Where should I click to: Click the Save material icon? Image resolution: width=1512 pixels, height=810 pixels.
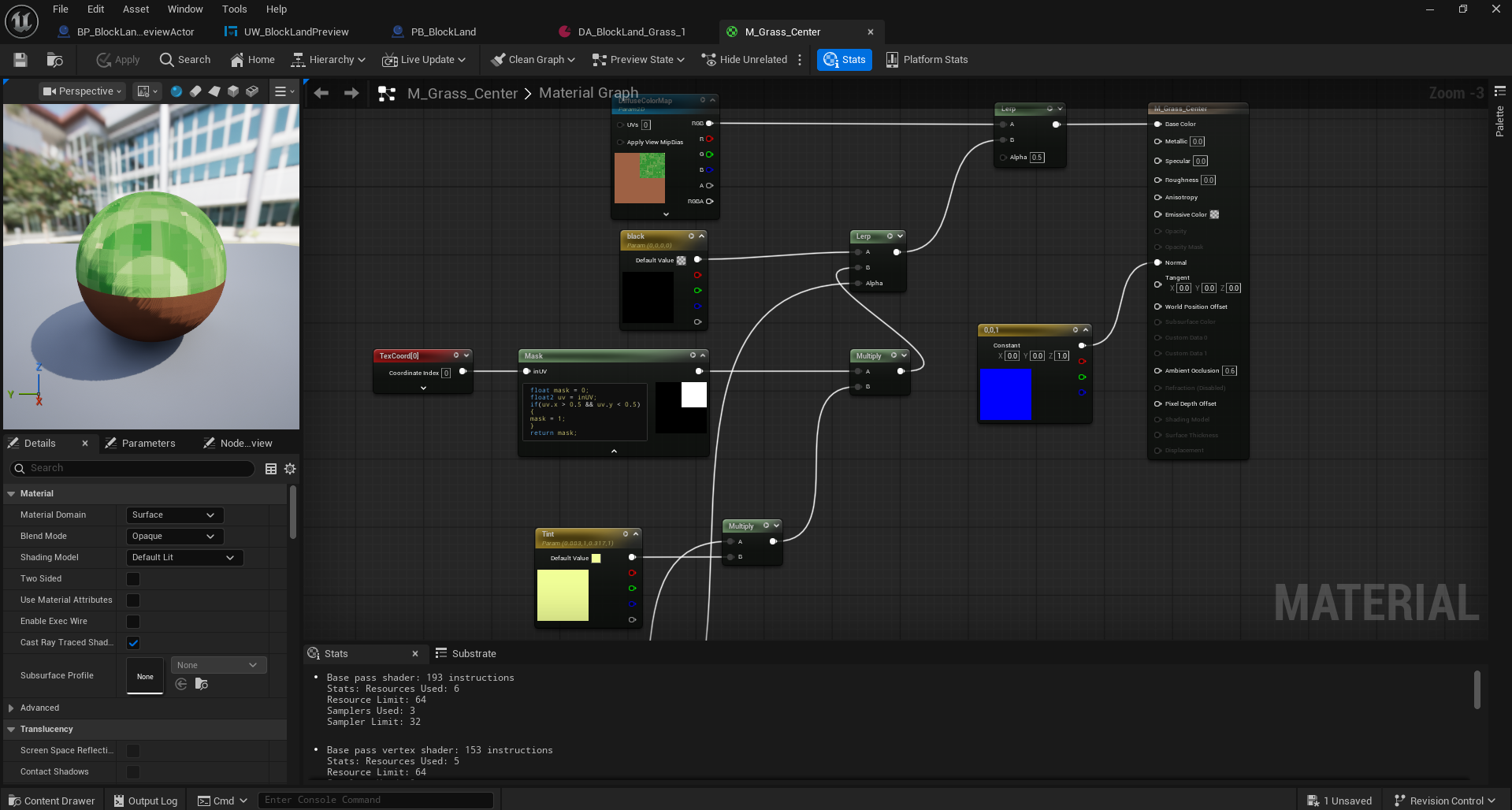click(20, 60)
